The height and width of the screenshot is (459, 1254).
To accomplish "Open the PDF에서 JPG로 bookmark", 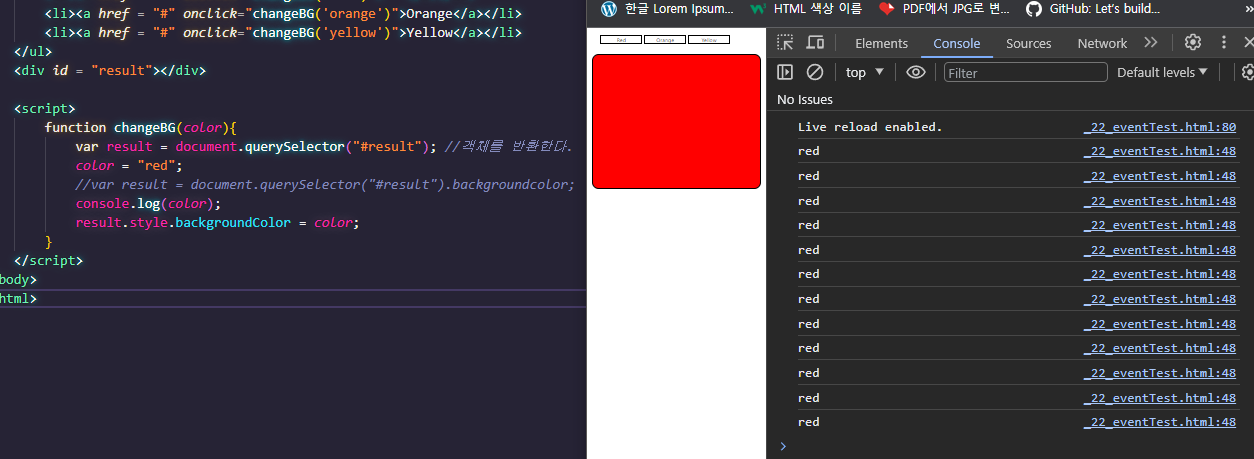I will pos(943,9).
